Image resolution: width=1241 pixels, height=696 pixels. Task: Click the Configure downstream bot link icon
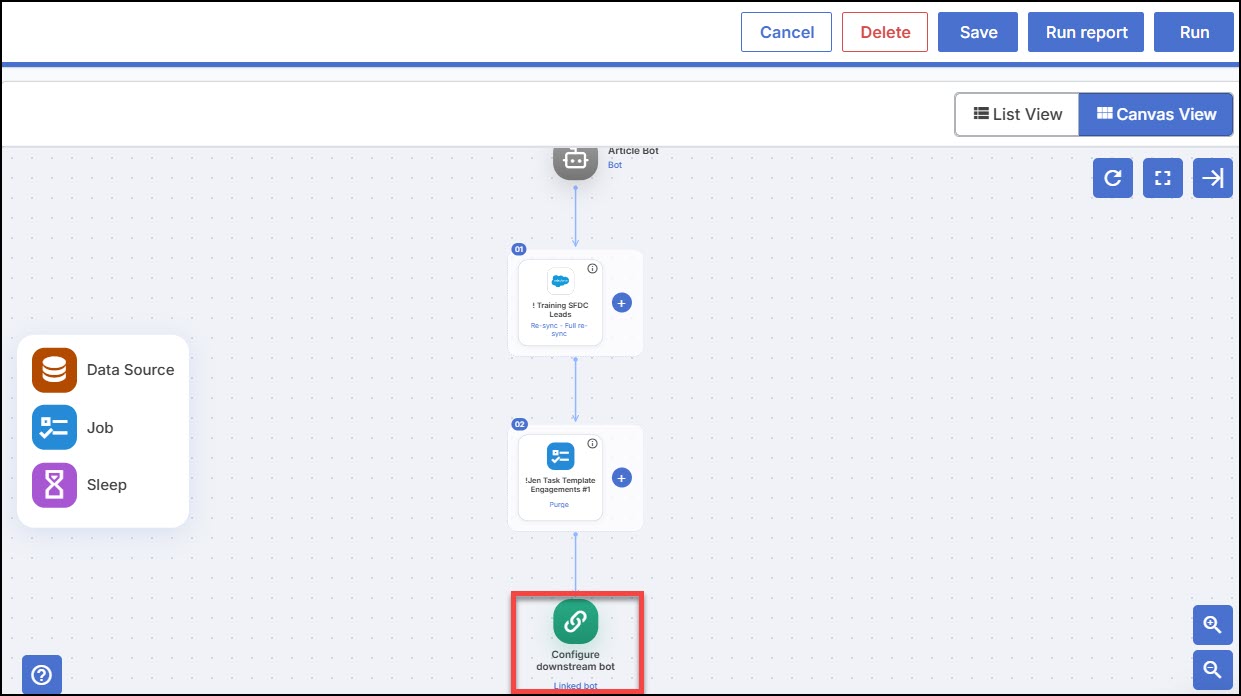[x=575, y=621]
